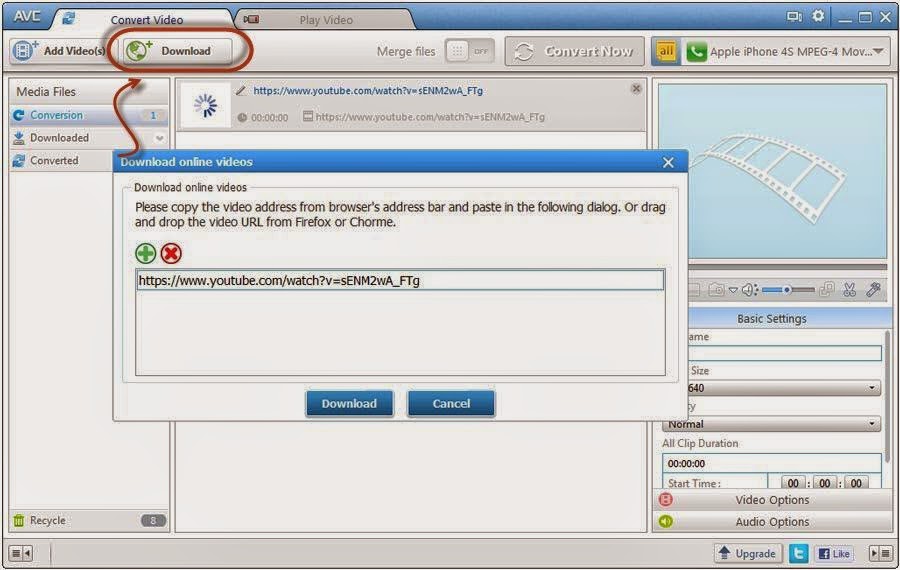Remove the queued video with the x icon
Screen dimensions: 900x570
pyautogui.click(x=636, y=88)
